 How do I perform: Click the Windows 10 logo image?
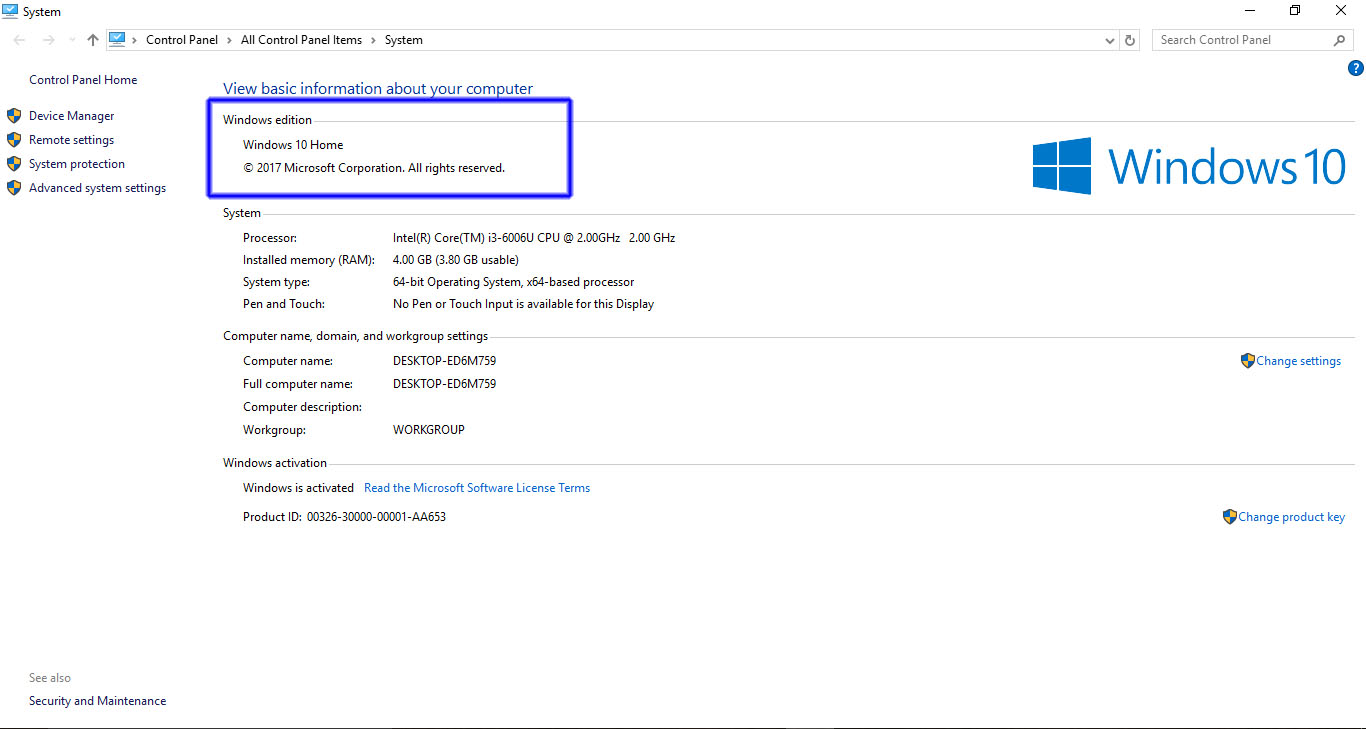(1189, 166)
